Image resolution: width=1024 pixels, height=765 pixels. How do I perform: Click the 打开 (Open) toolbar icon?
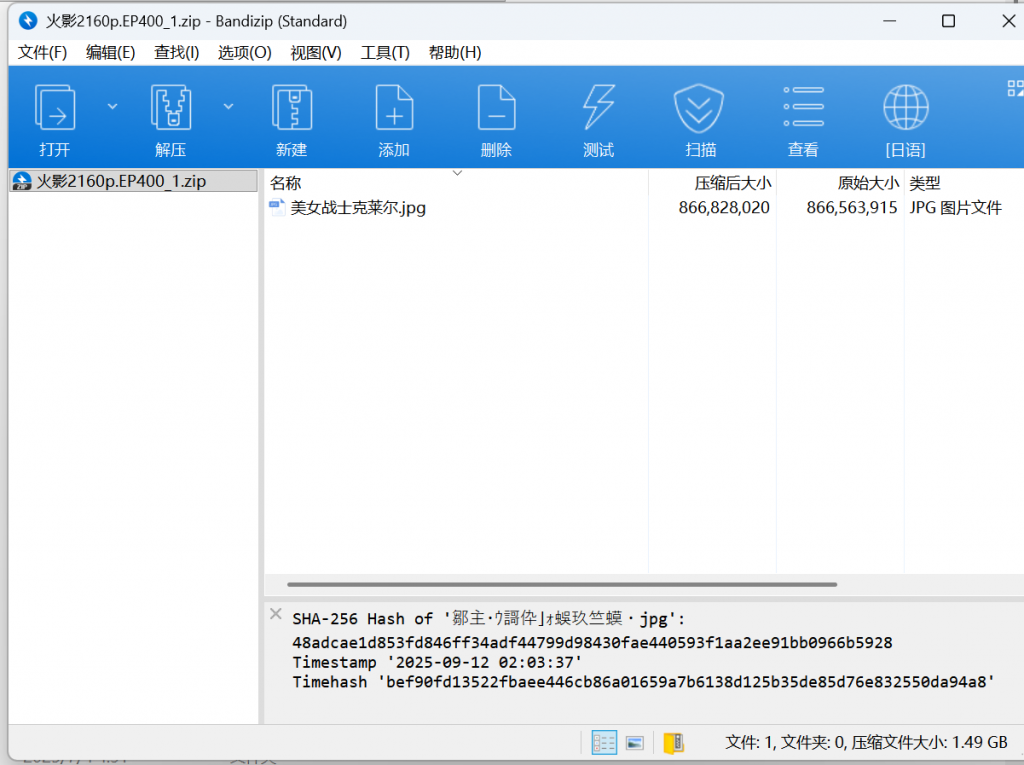coord(55,108)
